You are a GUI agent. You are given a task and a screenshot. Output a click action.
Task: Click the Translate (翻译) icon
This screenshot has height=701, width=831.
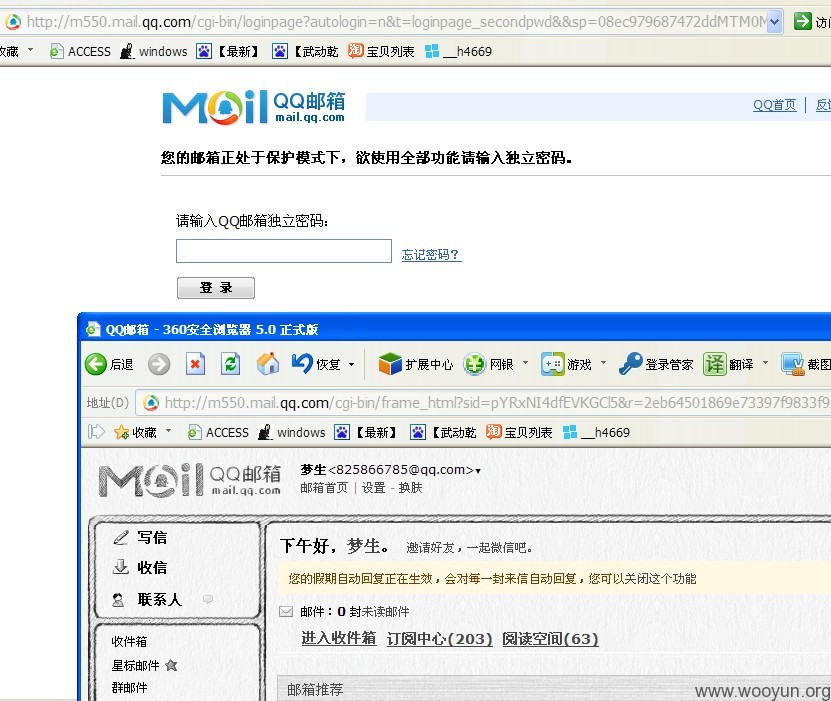coord(714,365)
